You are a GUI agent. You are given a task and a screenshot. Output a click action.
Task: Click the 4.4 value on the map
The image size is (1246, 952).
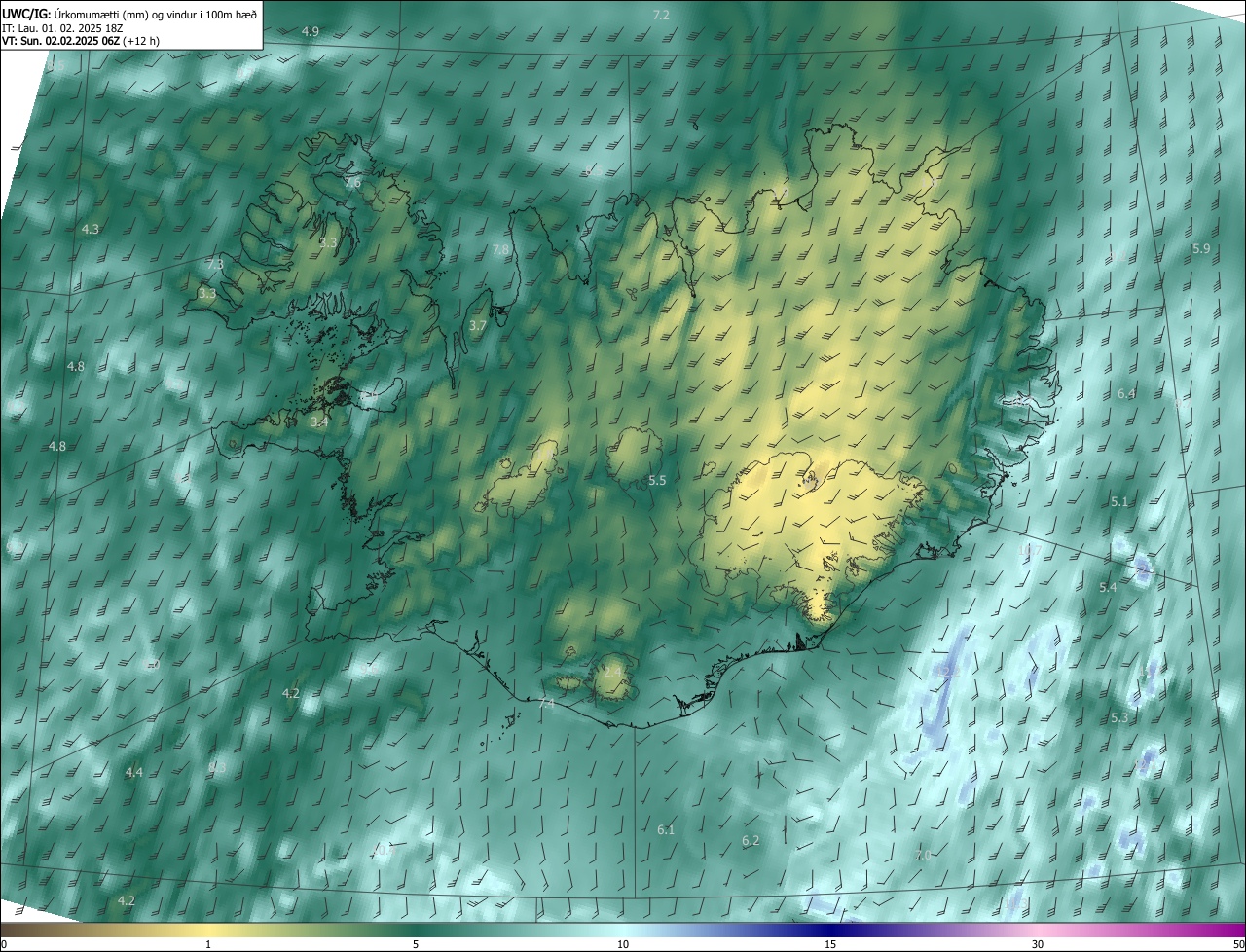click(133, 772)
